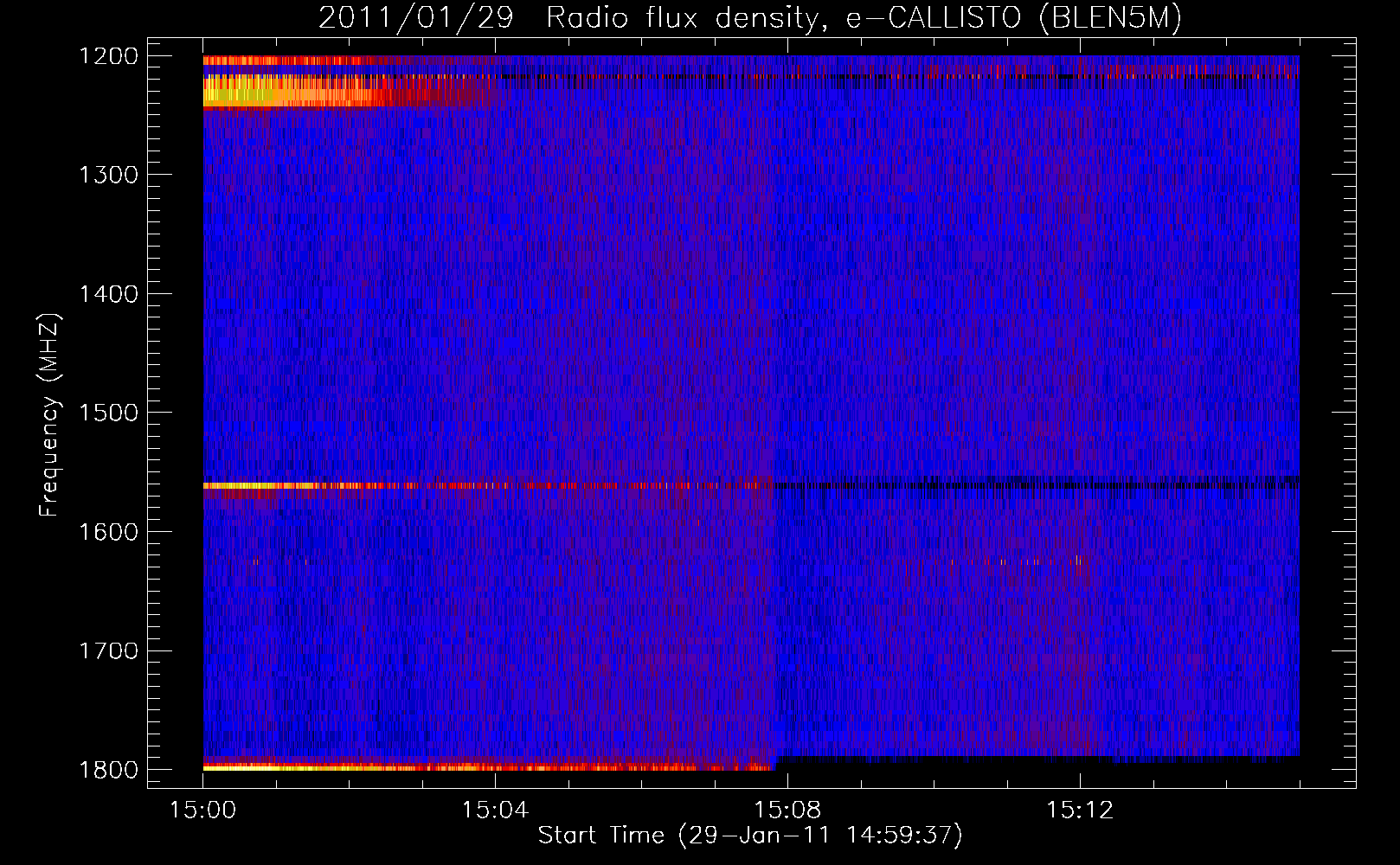This screenshot has width=1400, height=865.
Task: Click the 1800 frequency tick label
Action: tap(108, 770)
